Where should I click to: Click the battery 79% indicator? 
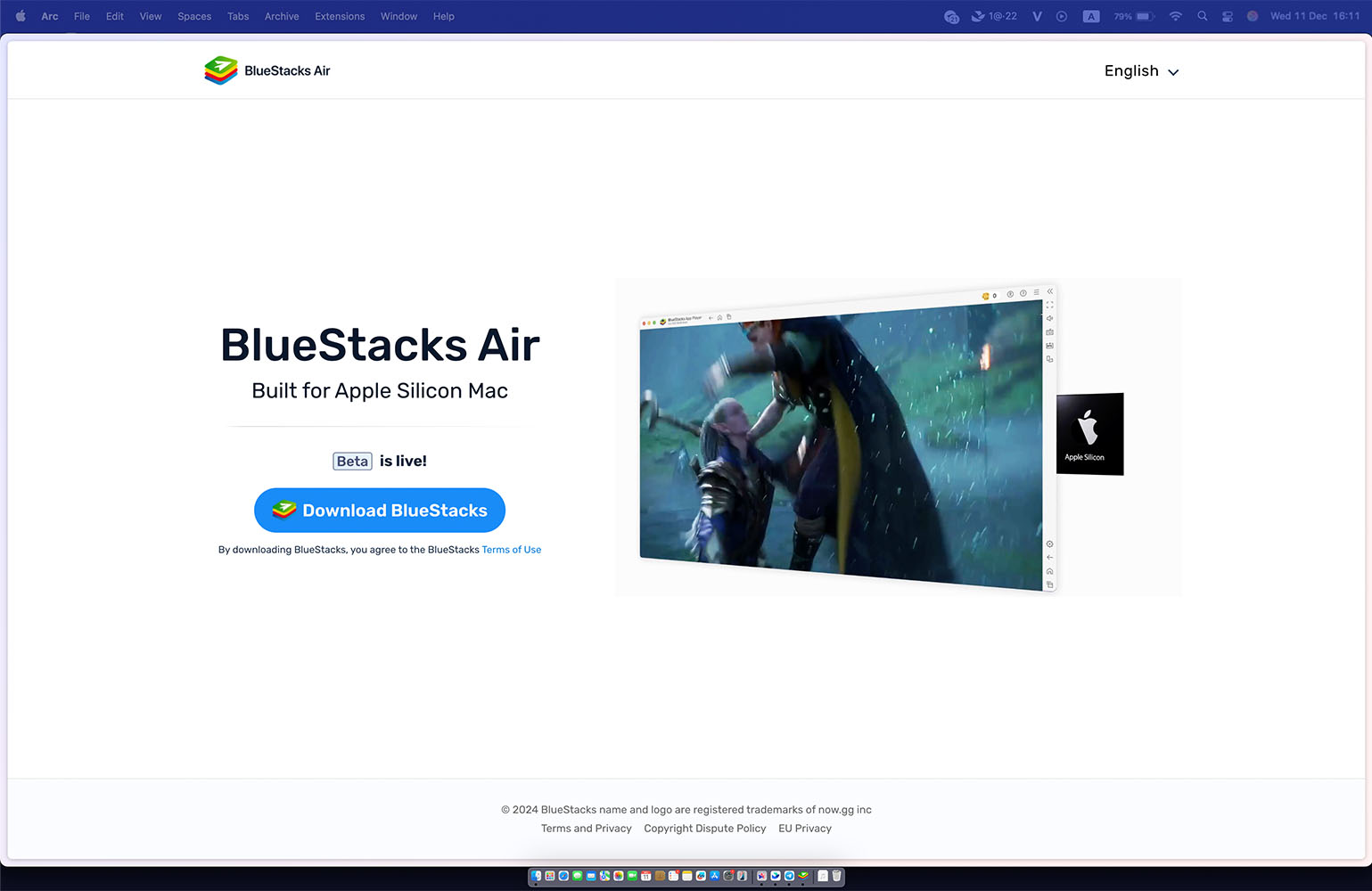[x=1134, y=16]
